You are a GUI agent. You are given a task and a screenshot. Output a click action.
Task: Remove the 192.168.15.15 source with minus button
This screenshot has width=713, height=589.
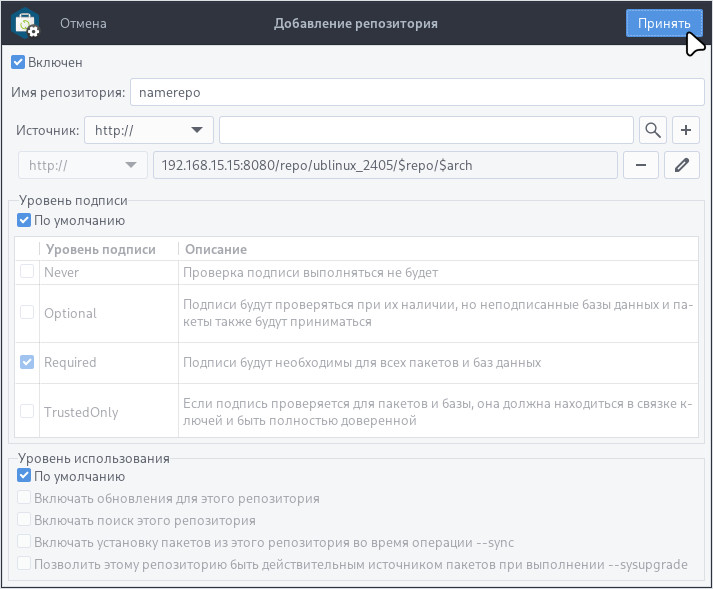pos(641,165)
